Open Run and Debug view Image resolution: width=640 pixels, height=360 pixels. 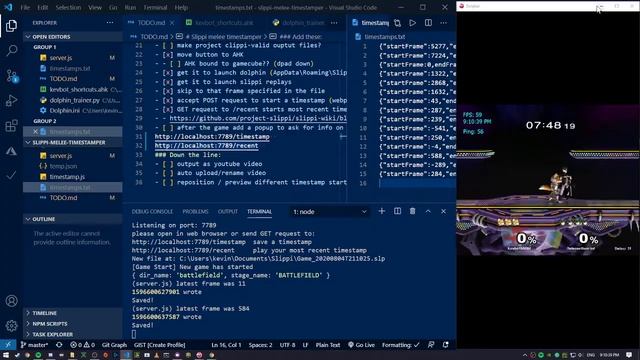point(11,100)
